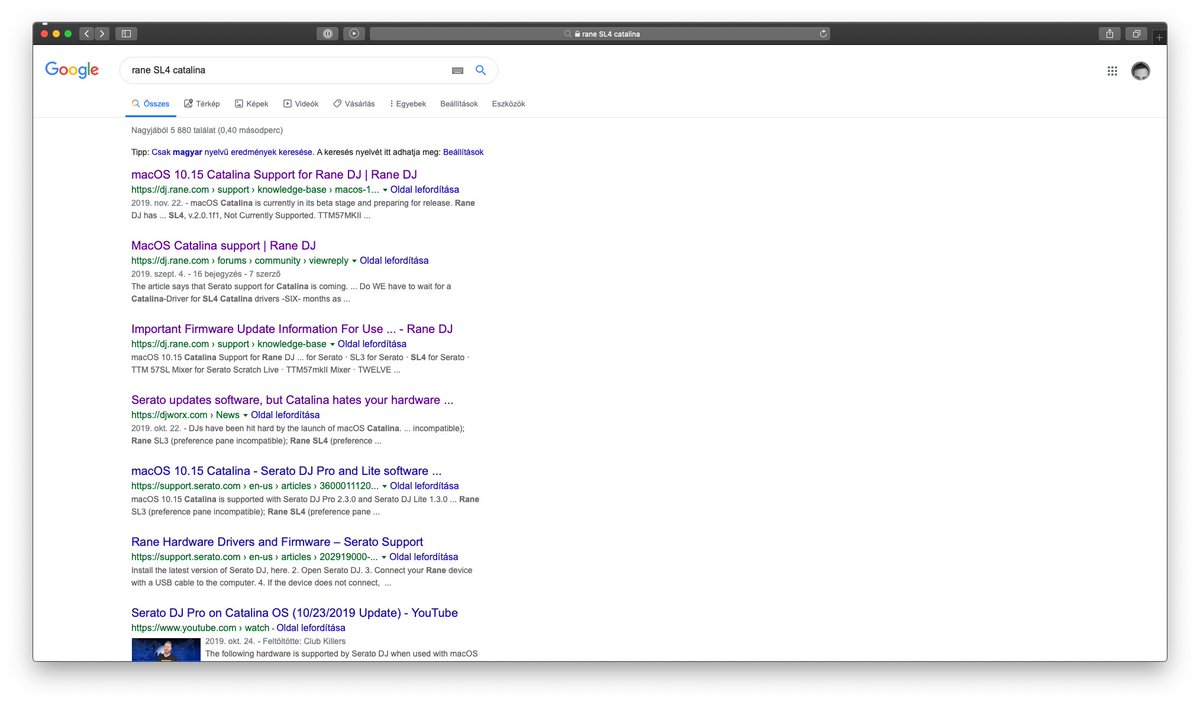
Task: Go back with Safari back arrow
Action: tap(86, 33)
